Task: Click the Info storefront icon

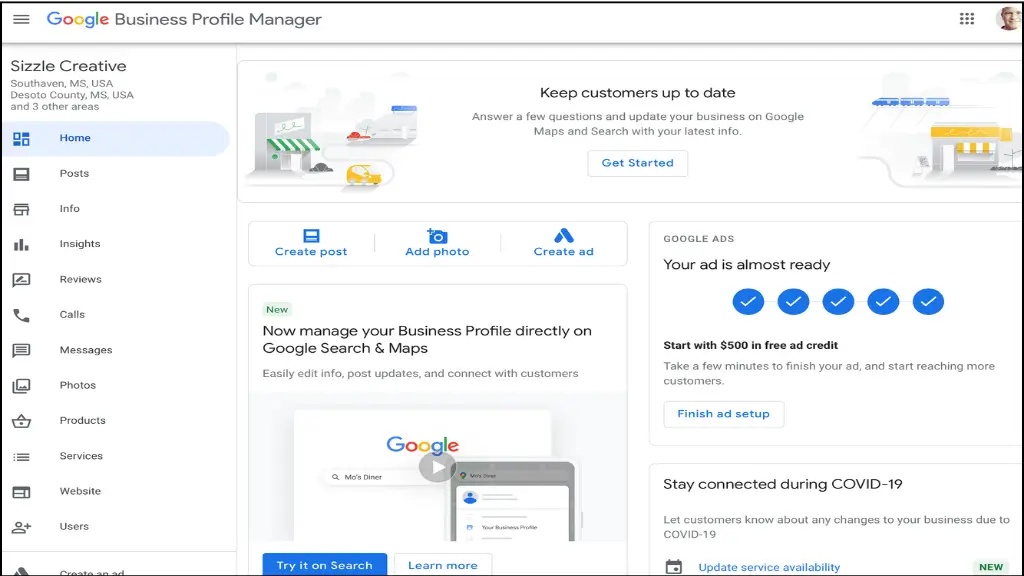Action: pyautogui.click(x=21, y=209)
